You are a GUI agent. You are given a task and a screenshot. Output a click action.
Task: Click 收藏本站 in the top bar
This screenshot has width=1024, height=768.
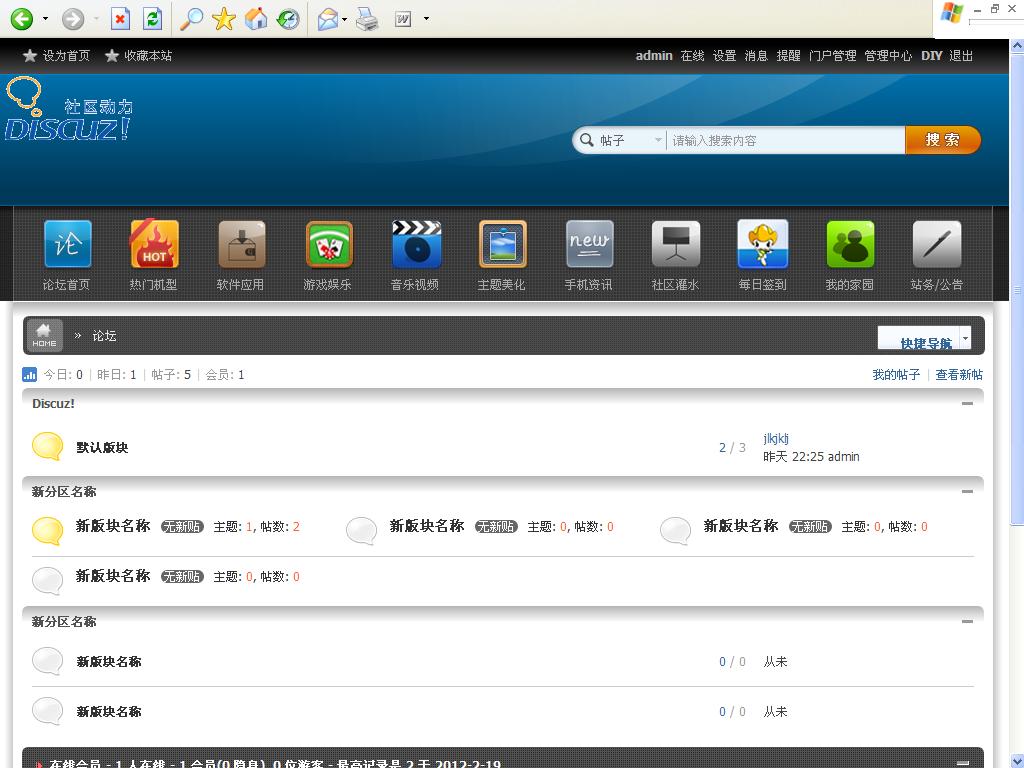click(x=148, y=56)
